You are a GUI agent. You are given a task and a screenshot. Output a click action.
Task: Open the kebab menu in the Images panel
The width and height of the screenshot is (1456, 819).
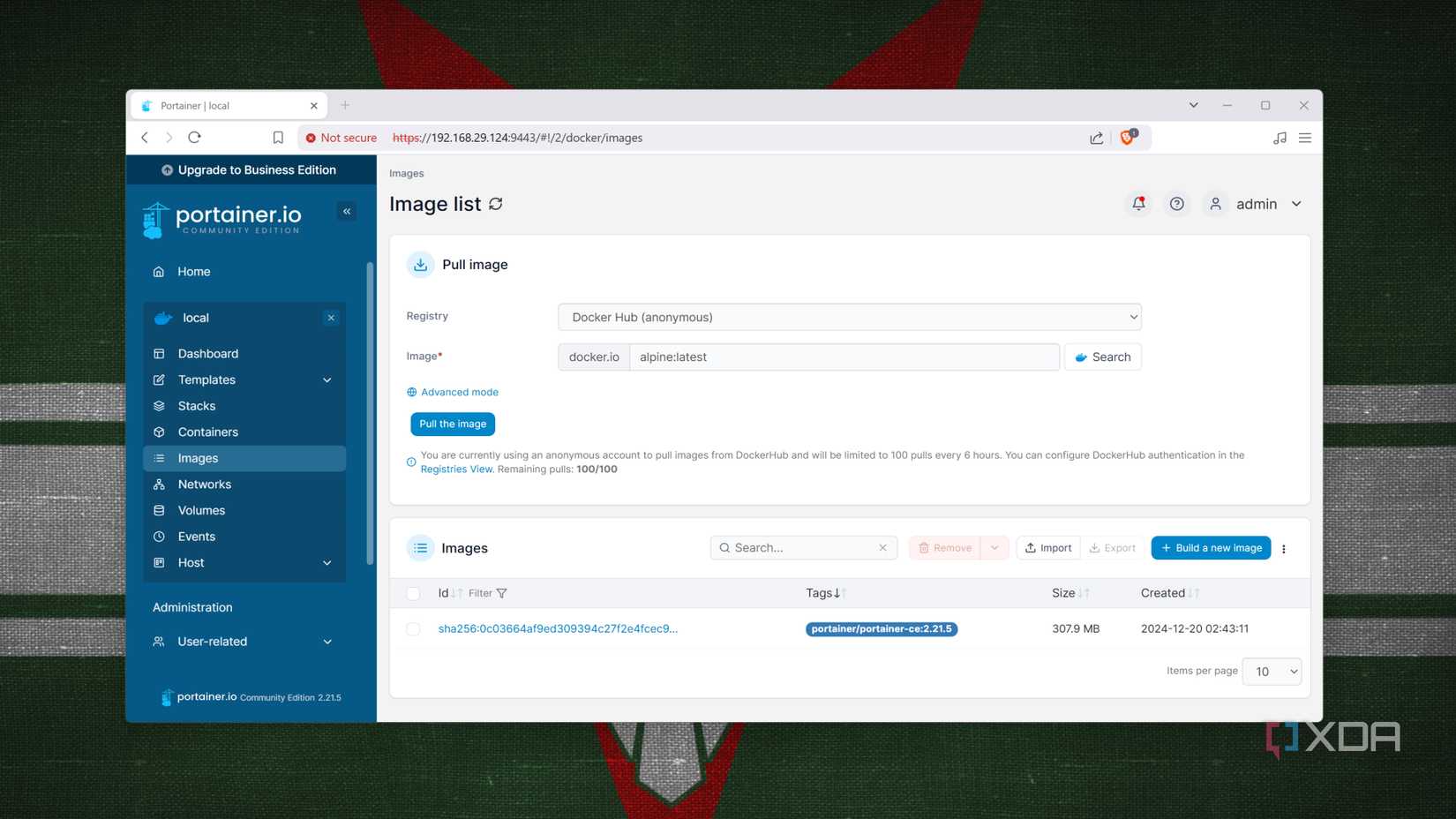tap(1284, 547)
